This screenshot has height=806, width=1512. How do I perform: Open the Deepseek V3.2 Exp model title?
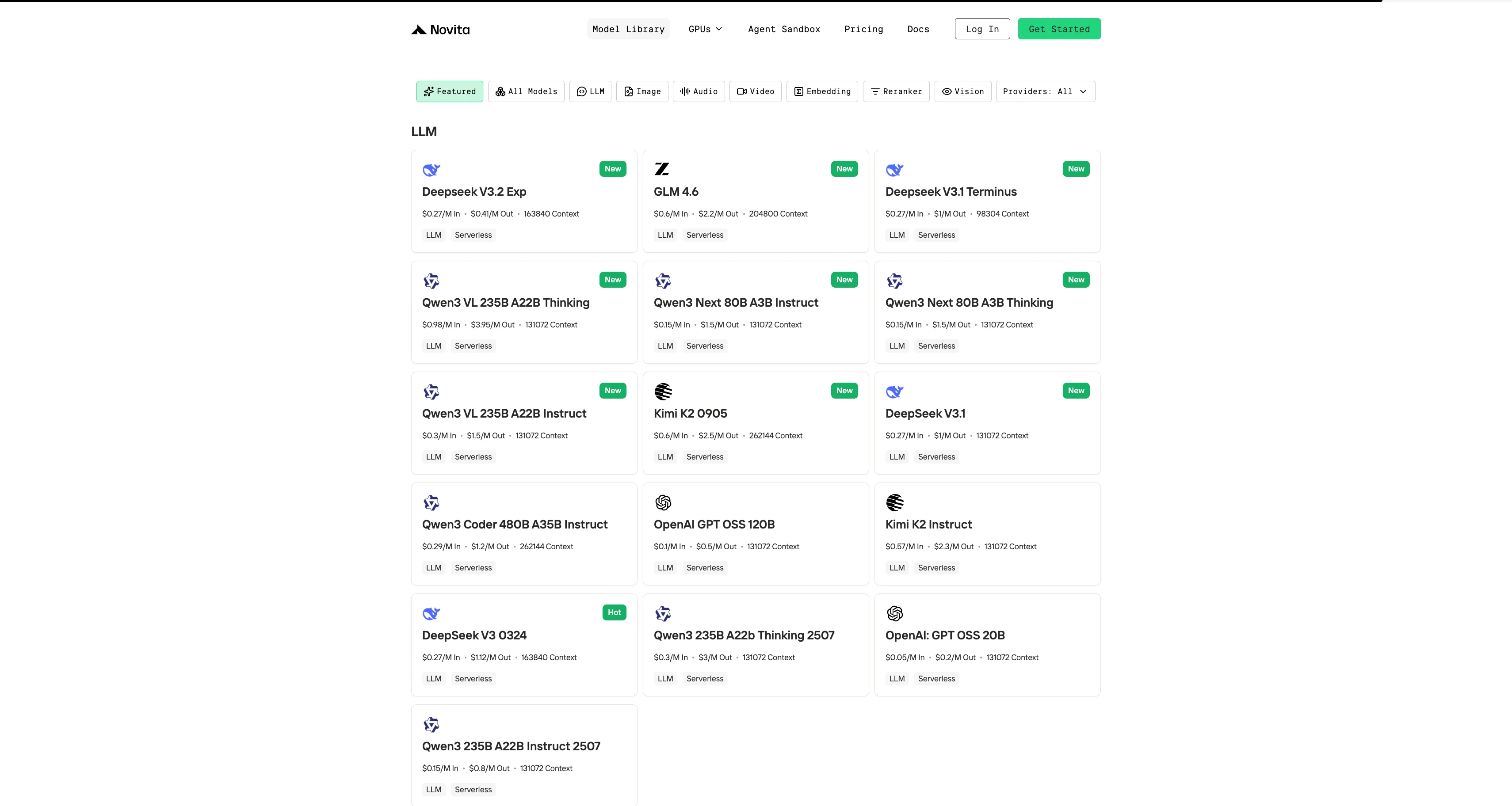[x=473, y=192]
